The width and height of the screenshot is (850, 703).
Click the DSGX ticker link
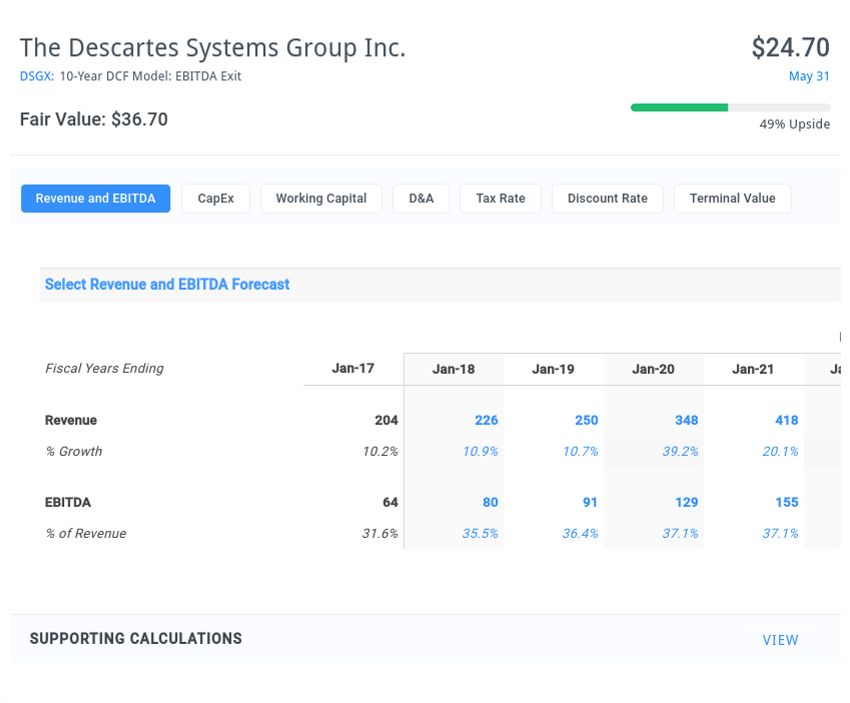[x=37, y=76]
